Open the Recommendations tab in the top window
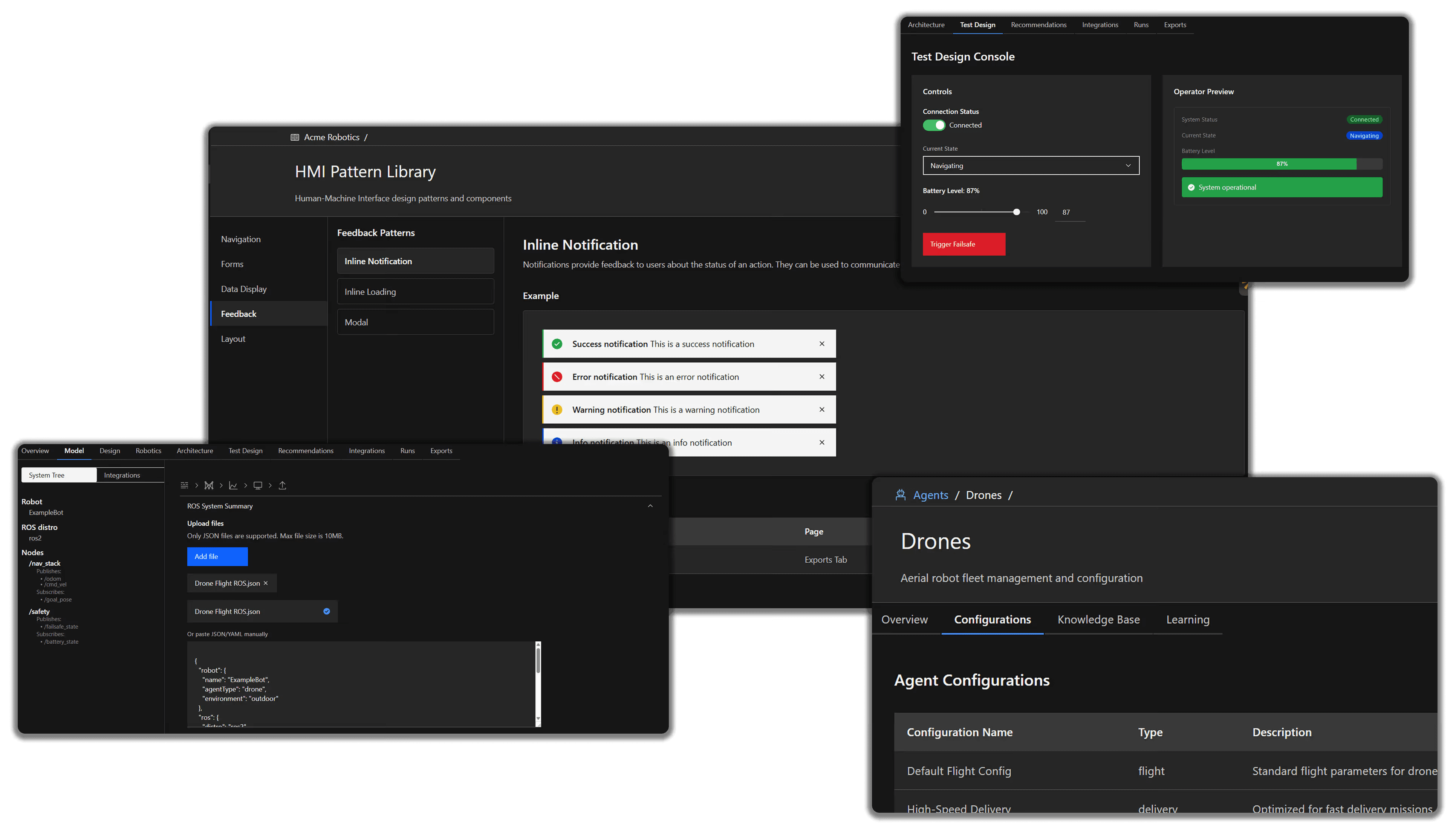Viewport: 1456px width, 838px height. pos(1038,25)
